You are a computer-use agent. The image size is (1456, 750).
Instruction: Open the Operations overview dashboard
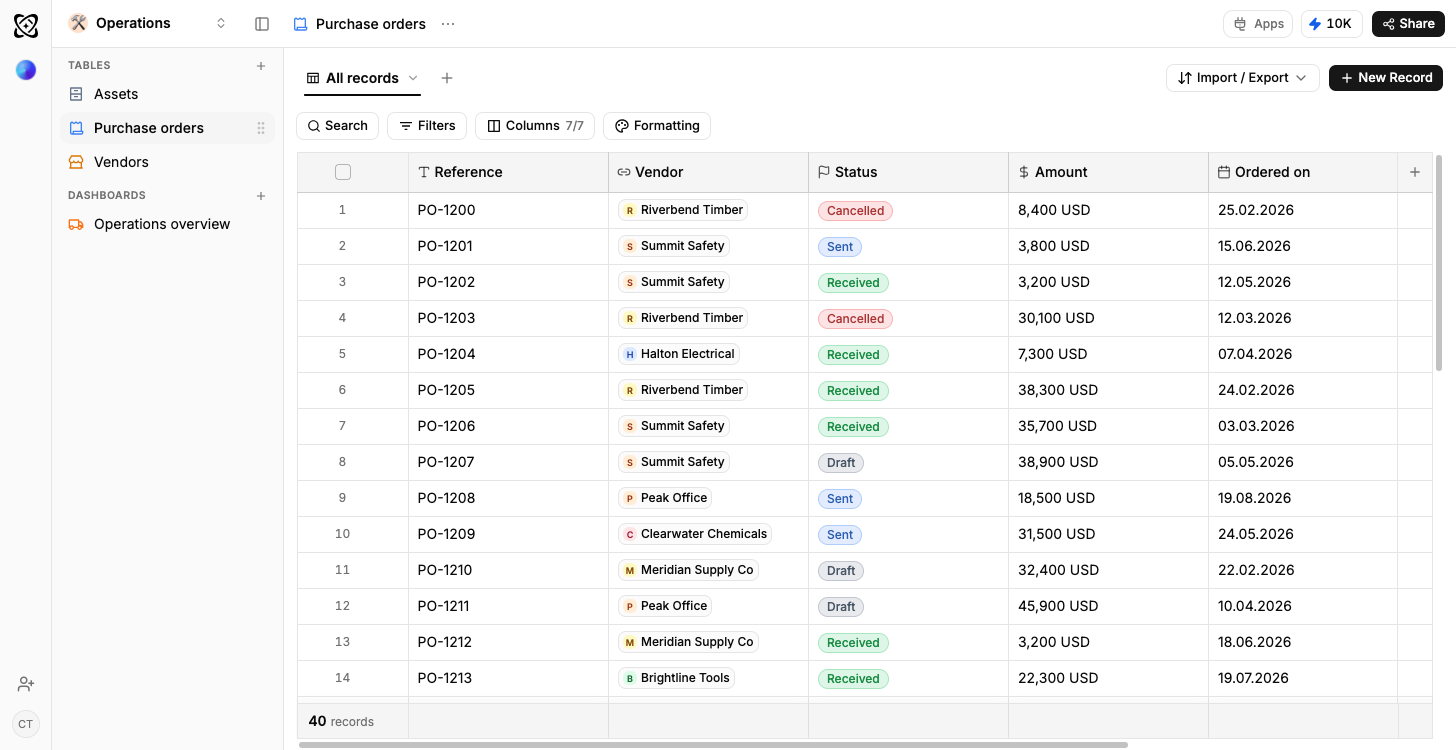[168, 224]
